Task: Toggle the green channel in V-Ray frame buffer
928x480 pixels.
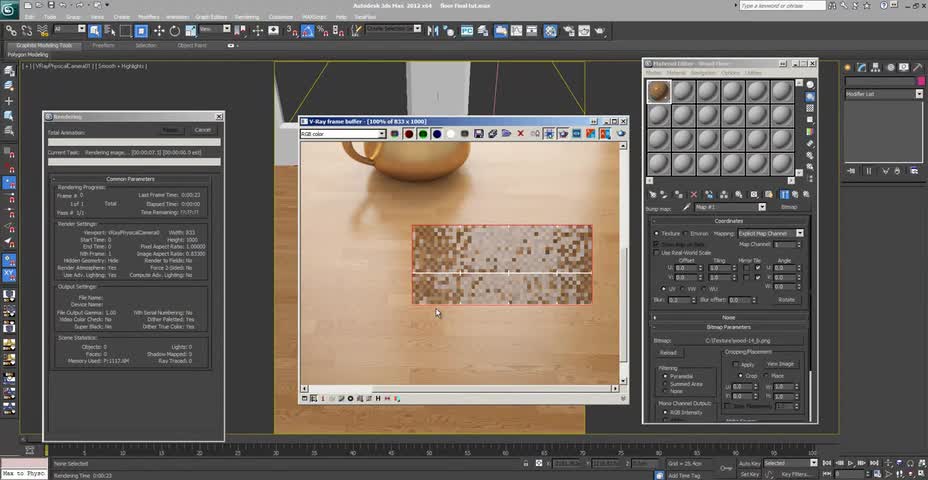Action: pos(423,133)
